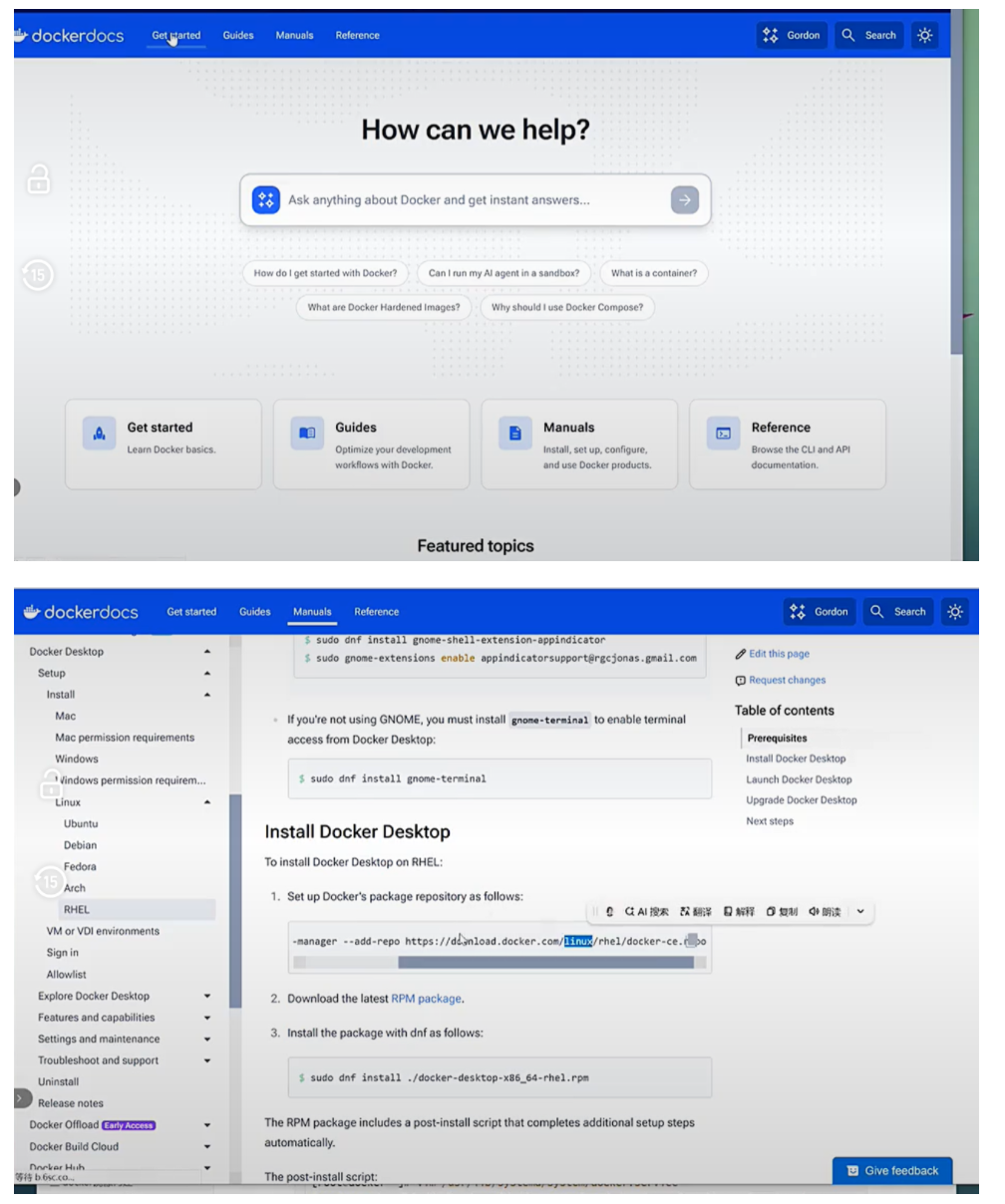Screen dimensions: 1005x1204
Task: Open the RPM package download link
Action: coord(426,998)
